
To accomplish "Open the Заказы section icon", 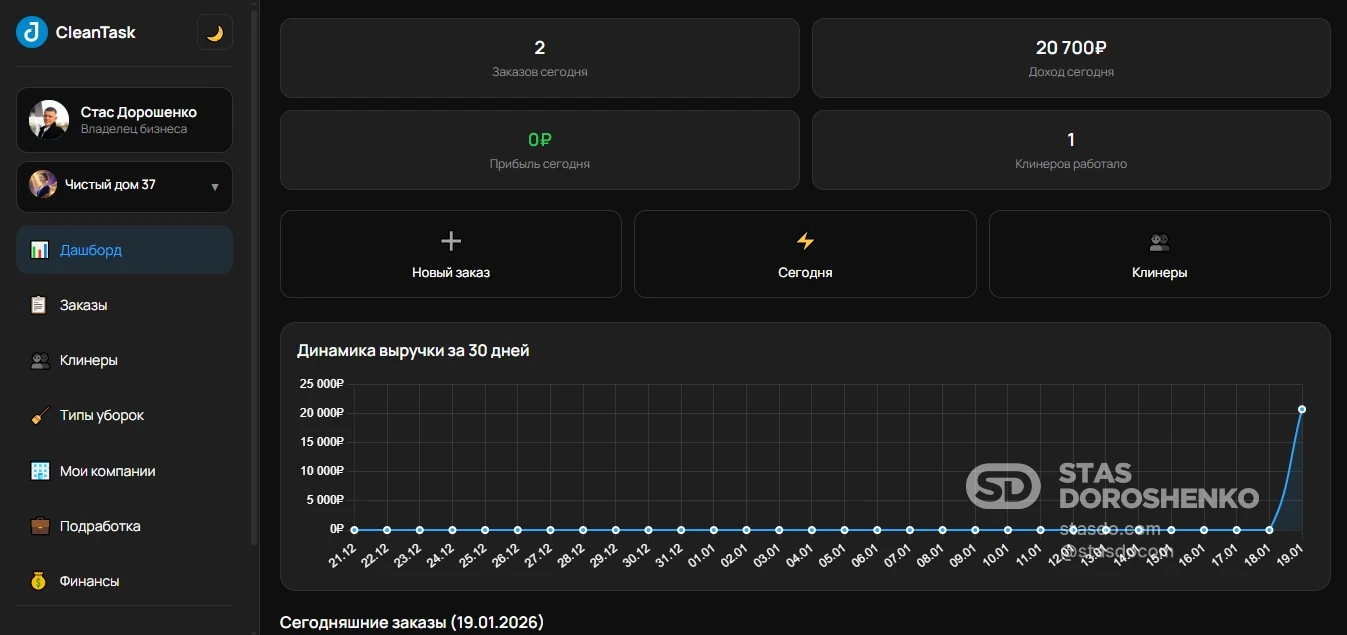I will [x=38, y=305].
